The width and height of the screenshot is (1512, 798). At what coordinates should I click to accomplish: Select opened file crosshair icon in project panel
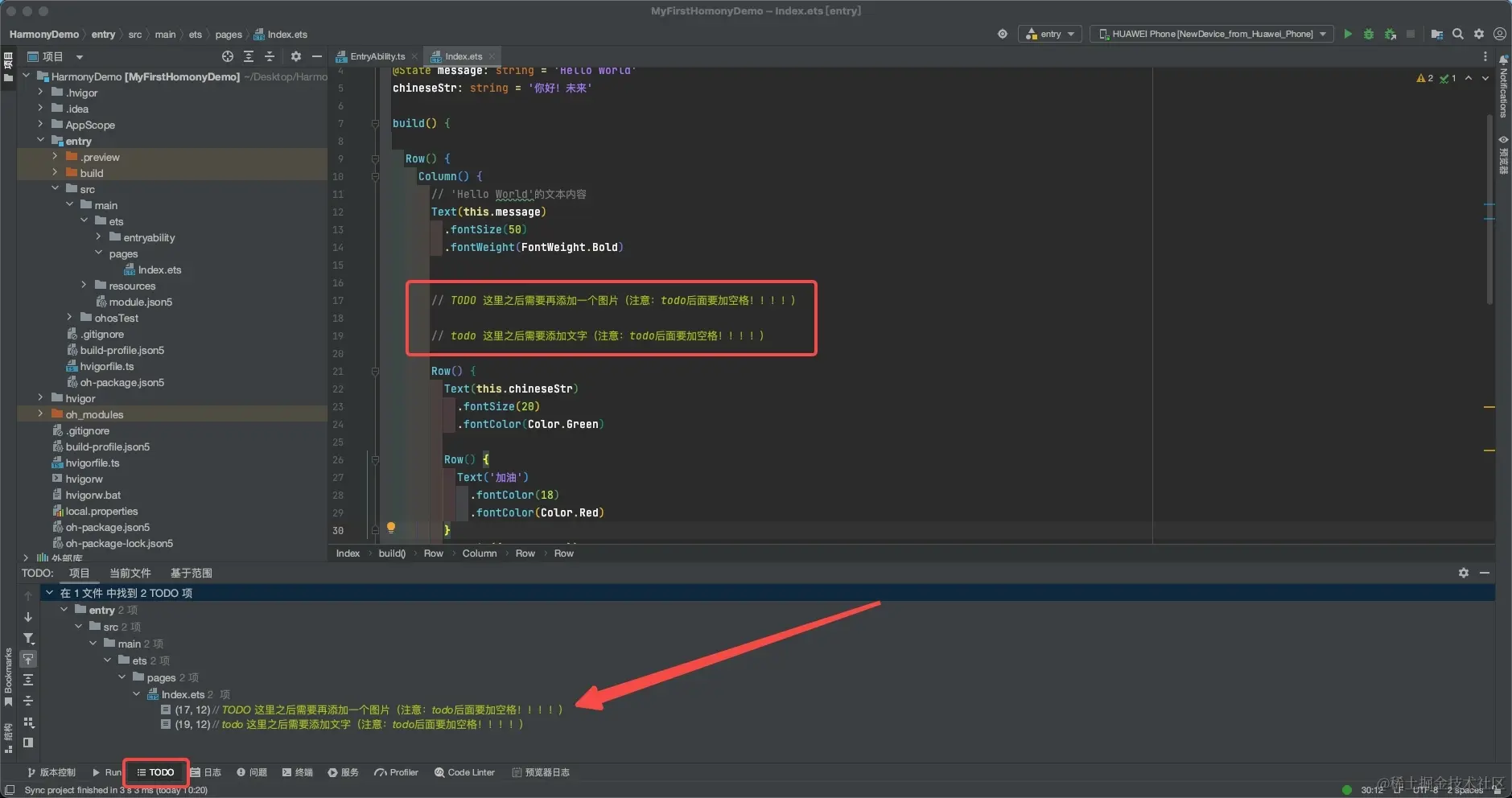point(228,56)
